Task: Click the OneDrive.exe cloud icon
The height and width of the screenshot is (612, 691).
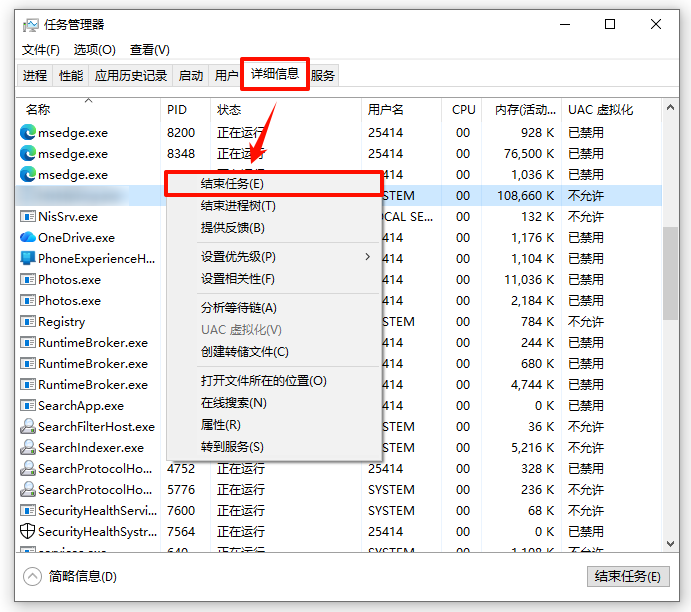Action: (28, 238)
